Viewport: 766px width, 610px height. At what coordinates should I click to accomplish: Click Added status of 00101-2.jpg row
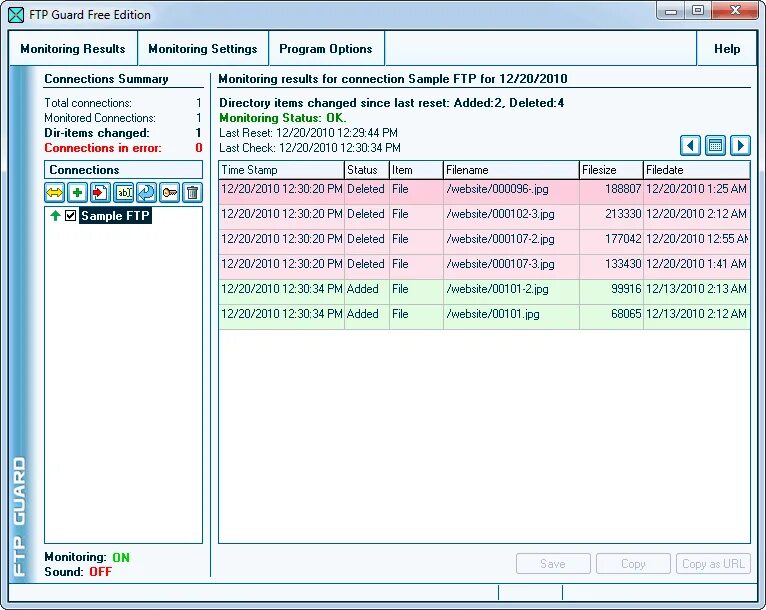point(362,289)
